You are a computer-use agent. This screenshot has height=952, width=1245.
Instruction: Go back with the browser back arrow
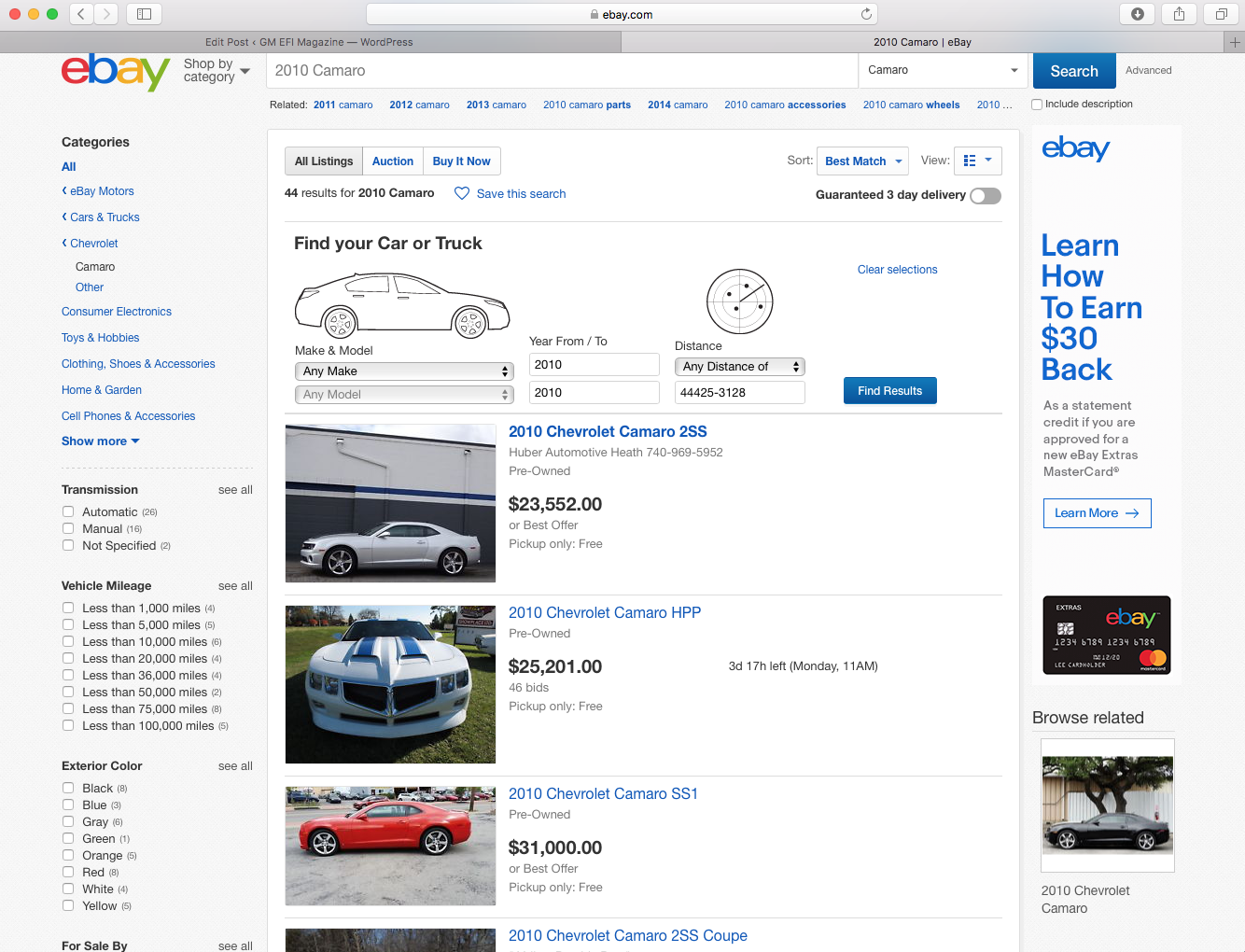coord(81,14)
